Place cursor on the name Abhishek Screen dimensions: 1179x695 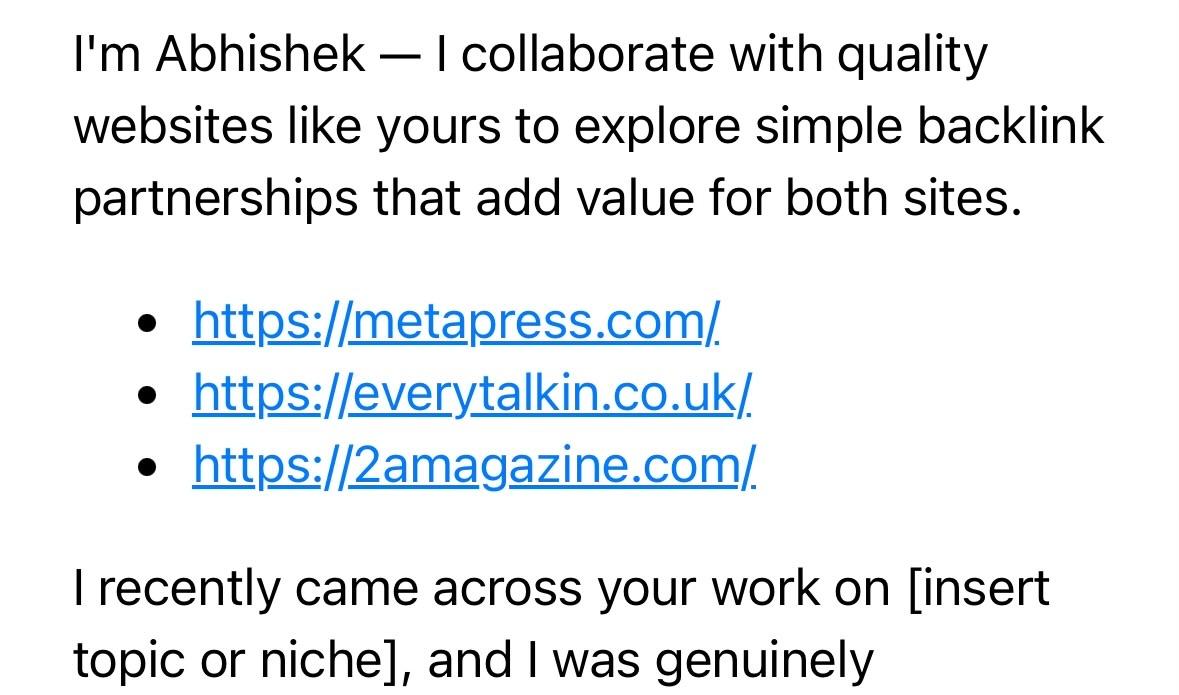point(261,55)
